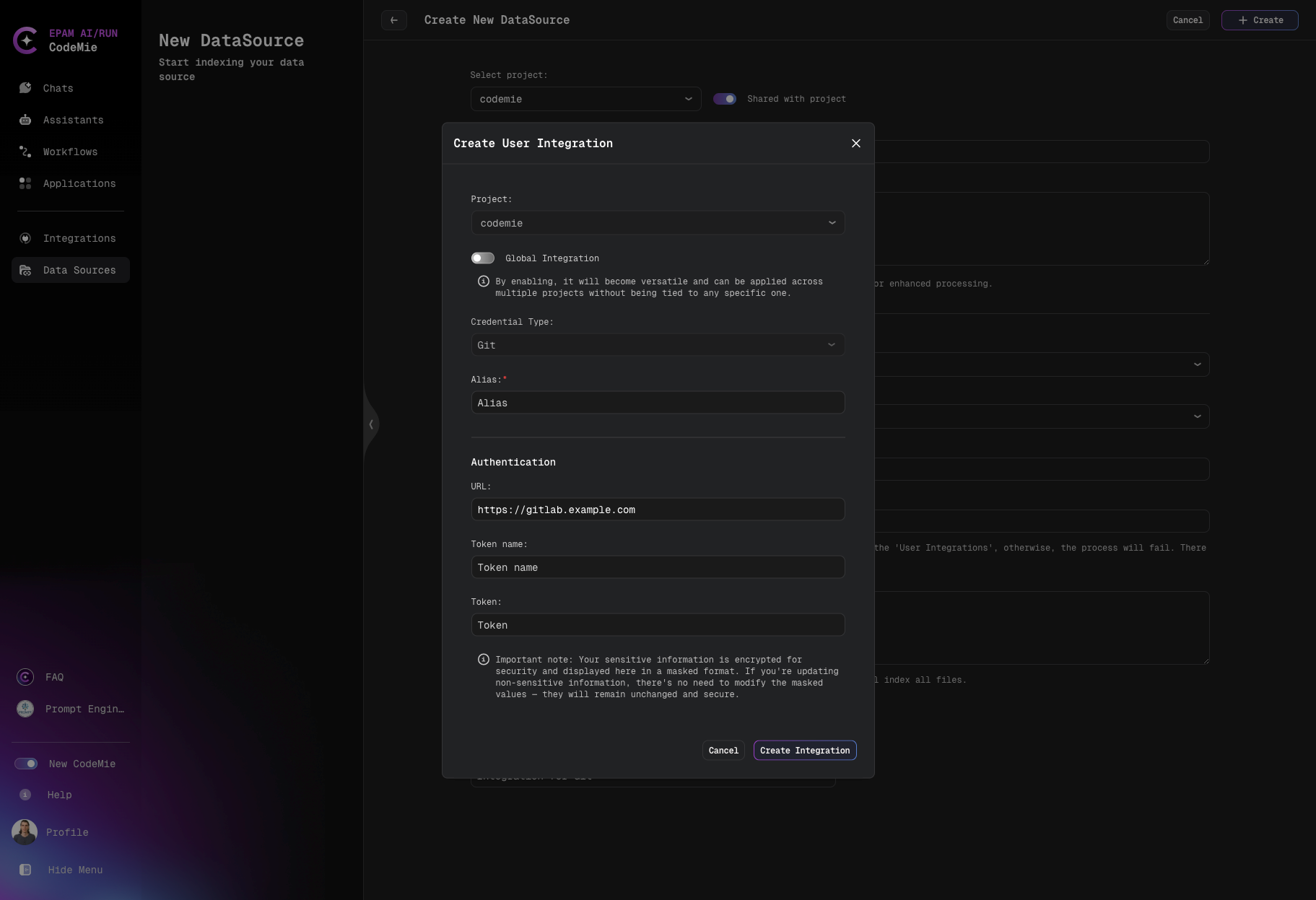Open the Select project dropdown
Viewport: 1316px width, 900px height.
pos(585,99)
